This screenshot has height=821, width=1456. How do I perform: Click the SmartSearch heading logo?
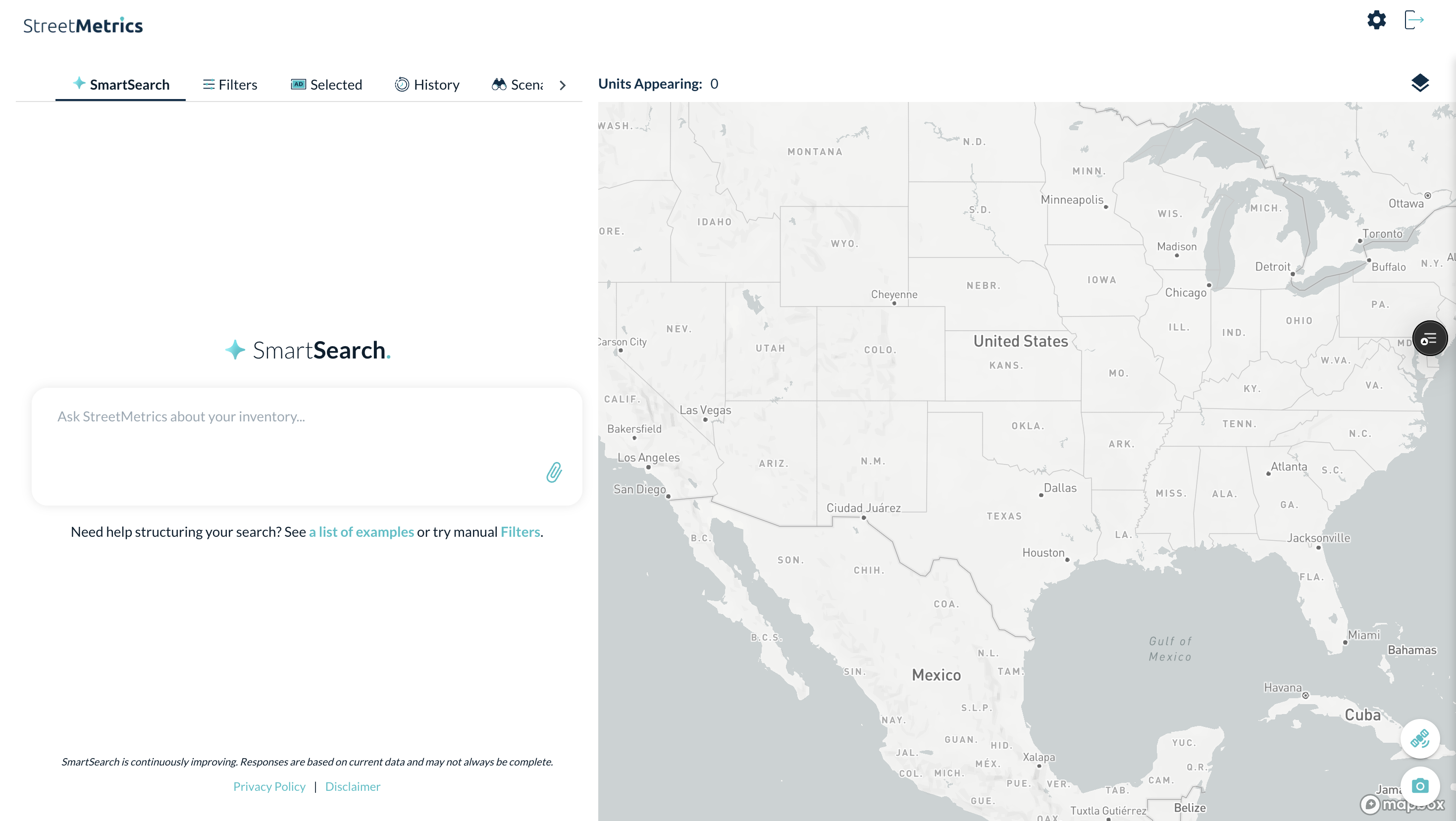(308, 350)
